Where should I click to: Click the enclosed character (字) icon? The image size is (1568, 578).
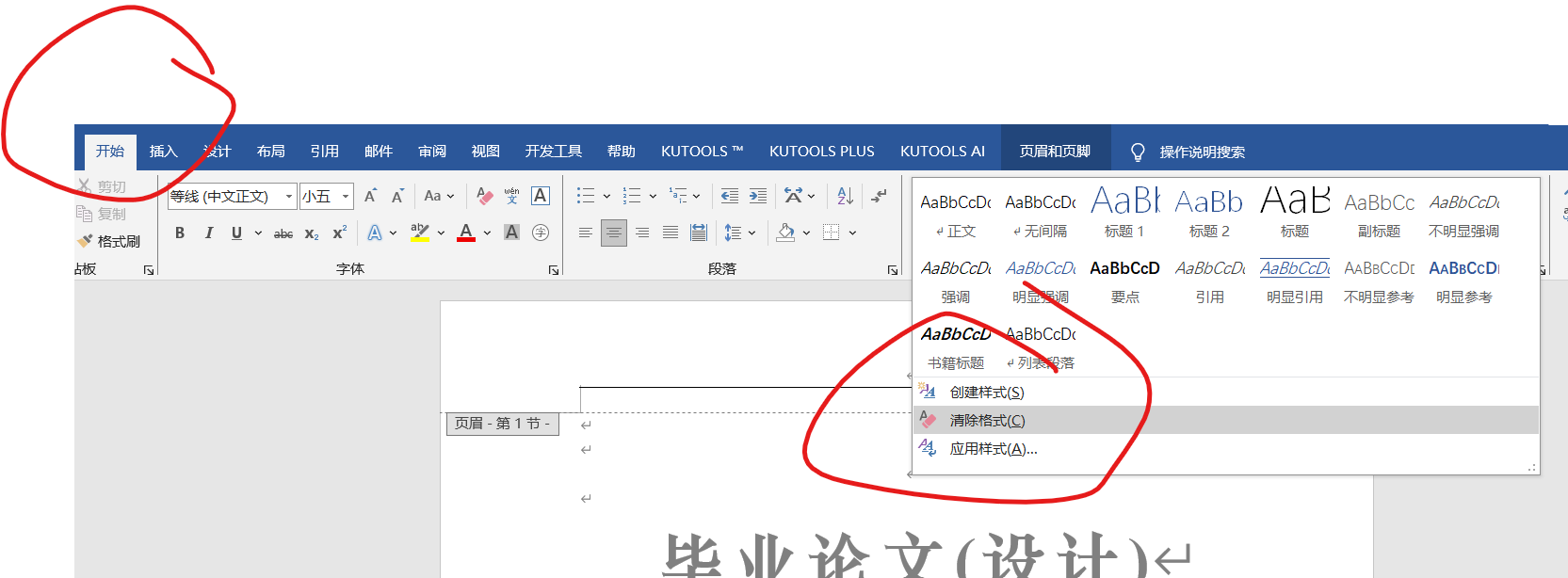[x=541, y=233]
